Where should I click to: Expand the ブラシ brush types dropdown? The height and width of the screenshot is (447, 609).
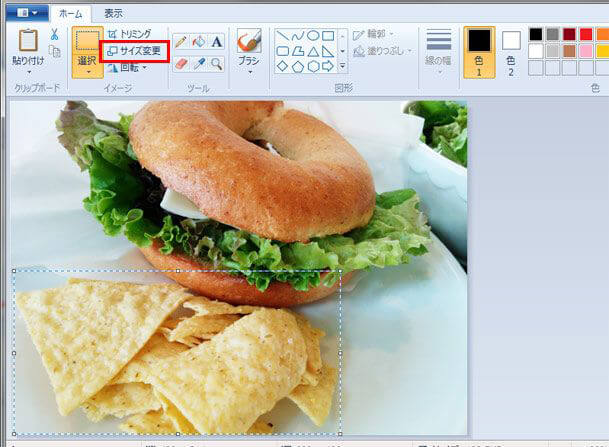click(x=250, y=72)
